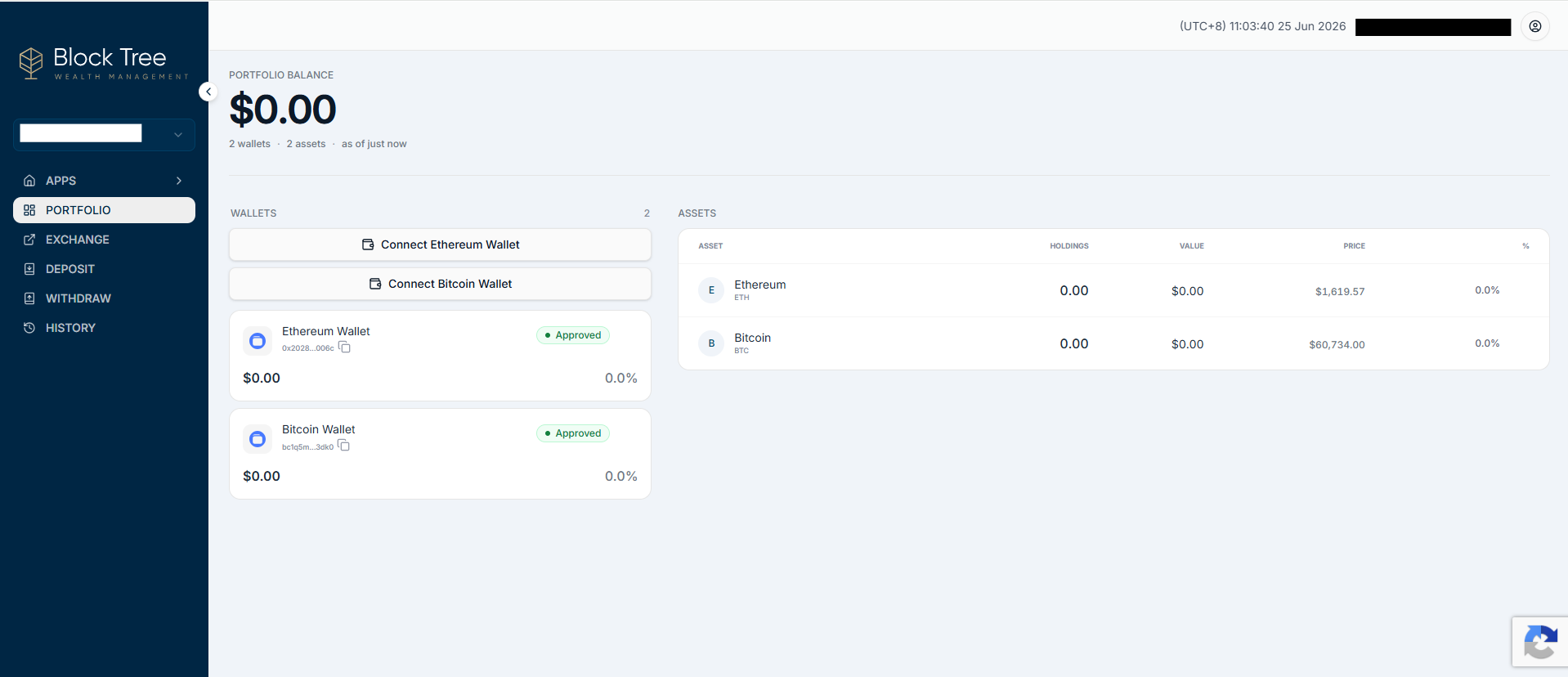The image size is (1568, 677).
Task: Collapse the sidebar with the arrow button
Action: point(208,92)
